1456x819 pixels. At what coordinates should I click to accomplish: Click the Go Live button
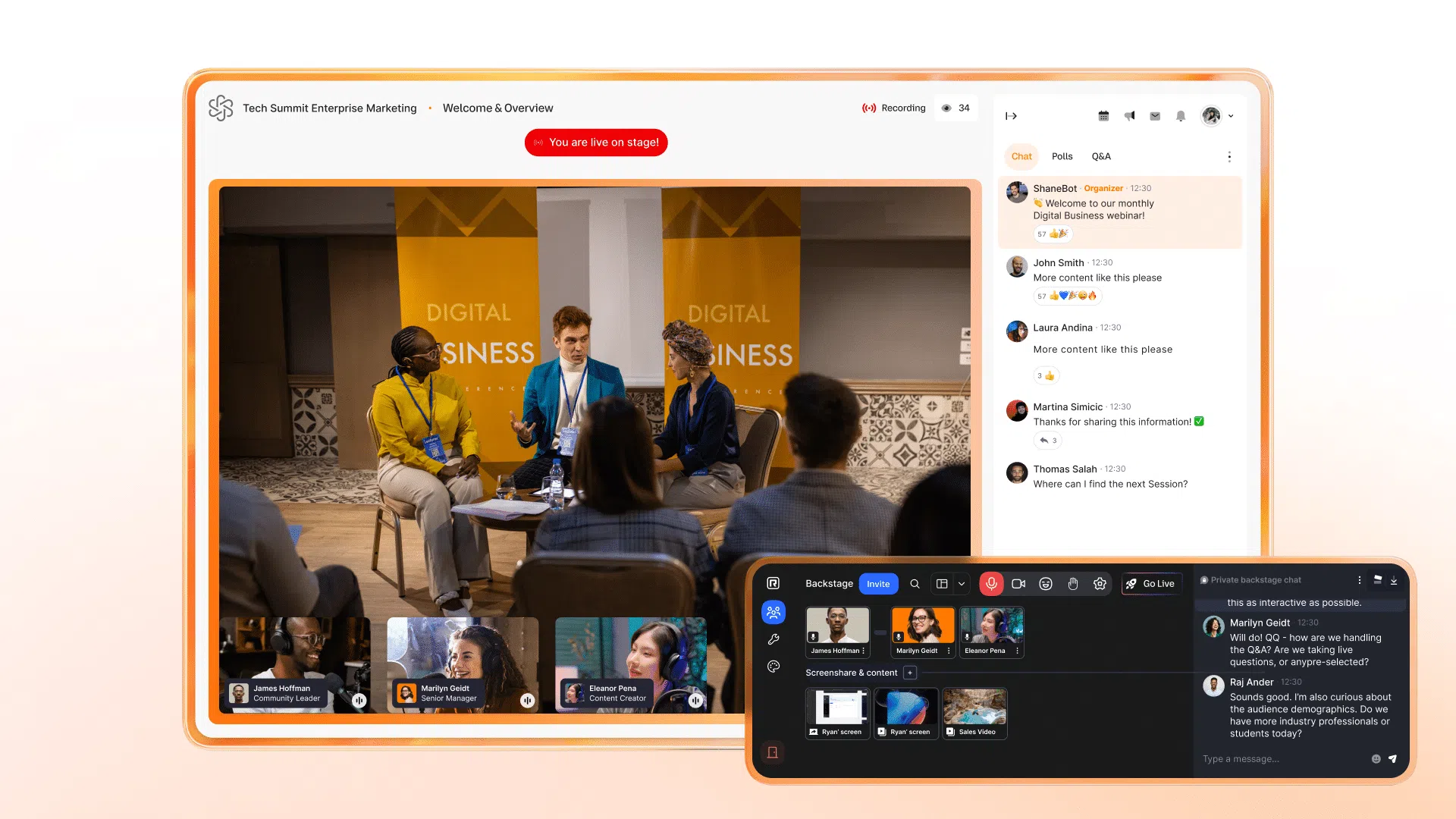1151,583
